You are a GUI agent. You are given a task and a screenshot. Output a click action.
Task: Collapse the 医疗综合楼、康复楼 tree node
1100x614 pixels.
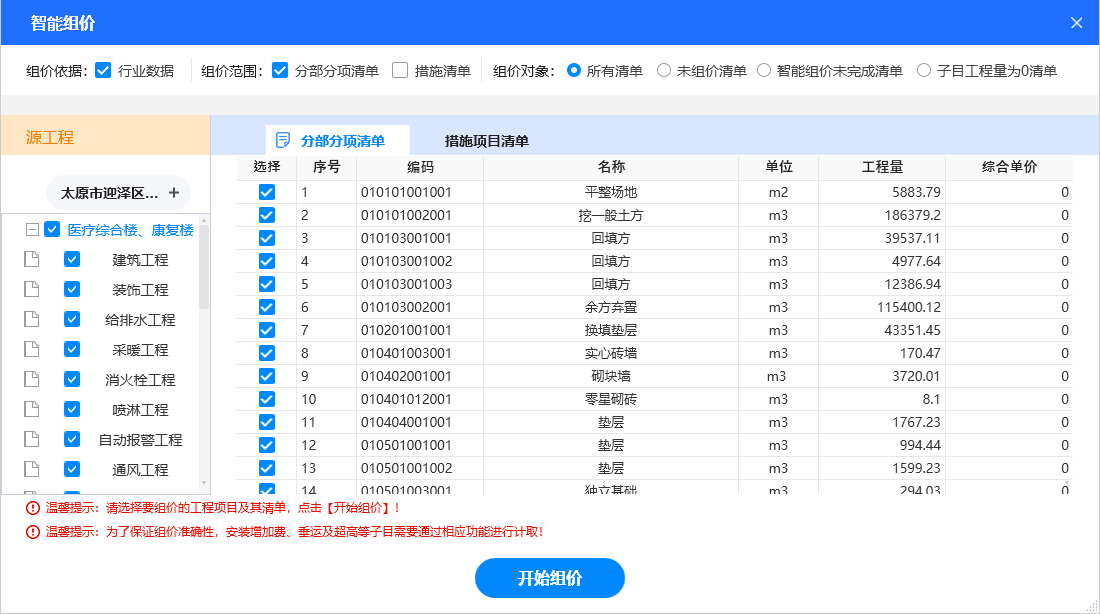[32, 230]
